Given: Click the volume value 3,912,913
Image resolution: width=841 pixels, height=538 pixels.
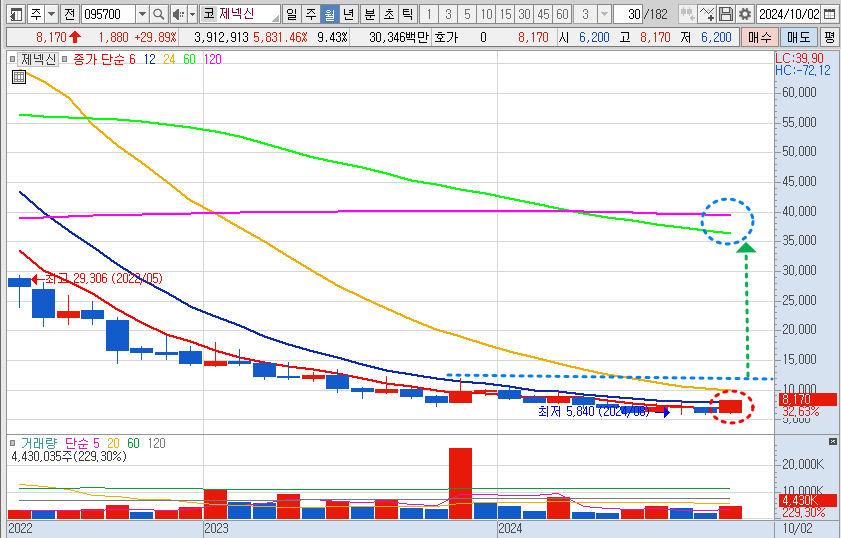Looking at the screenshot, I should (x=222, y=37).
